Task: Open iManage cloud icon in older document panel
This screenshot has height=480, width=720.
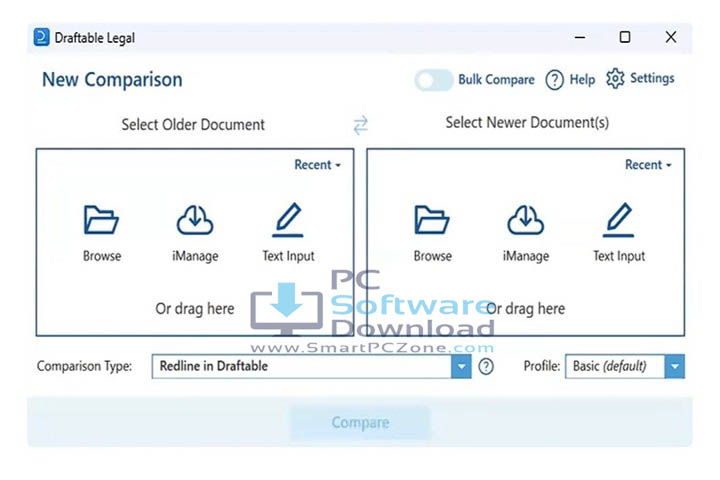Action: (195, 220)
